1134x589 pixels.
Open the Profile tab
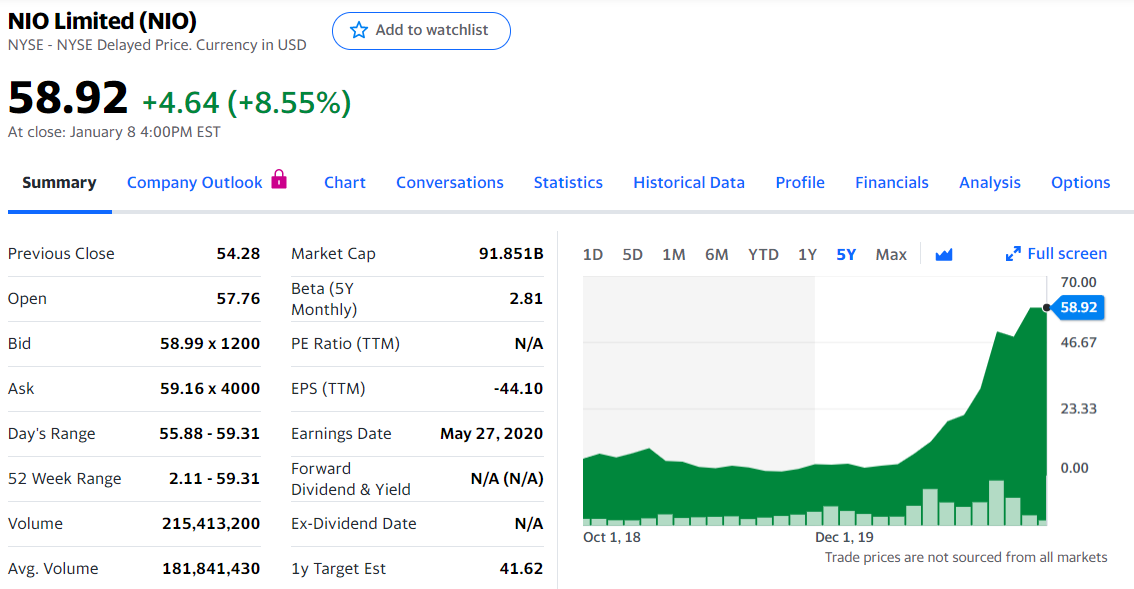pos(800,182)
